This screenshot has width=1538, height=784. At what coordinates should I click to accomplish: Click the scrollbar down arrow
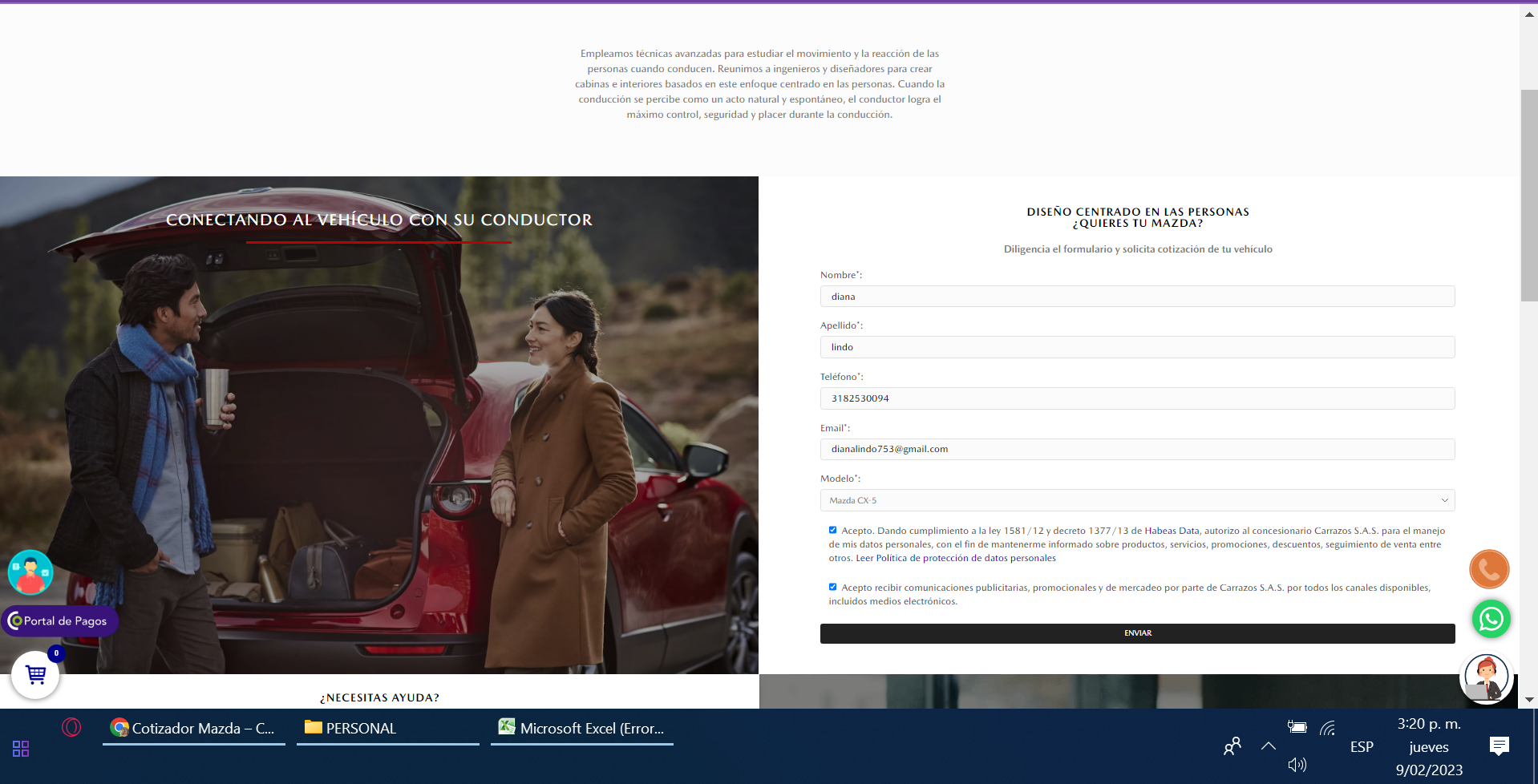(x=1528, y=700)
